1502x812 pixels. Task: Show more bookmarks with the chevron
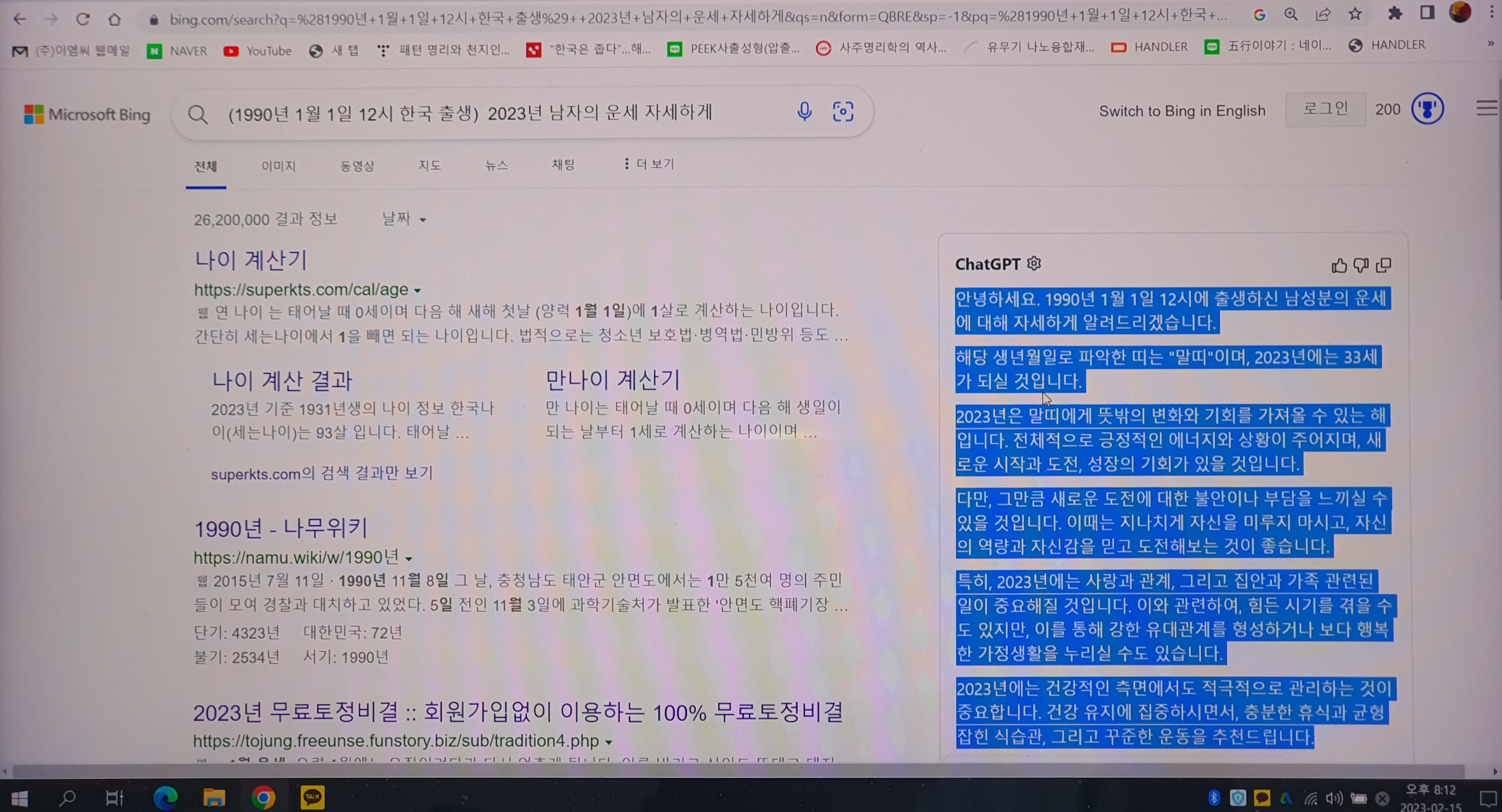(1490, 44)
